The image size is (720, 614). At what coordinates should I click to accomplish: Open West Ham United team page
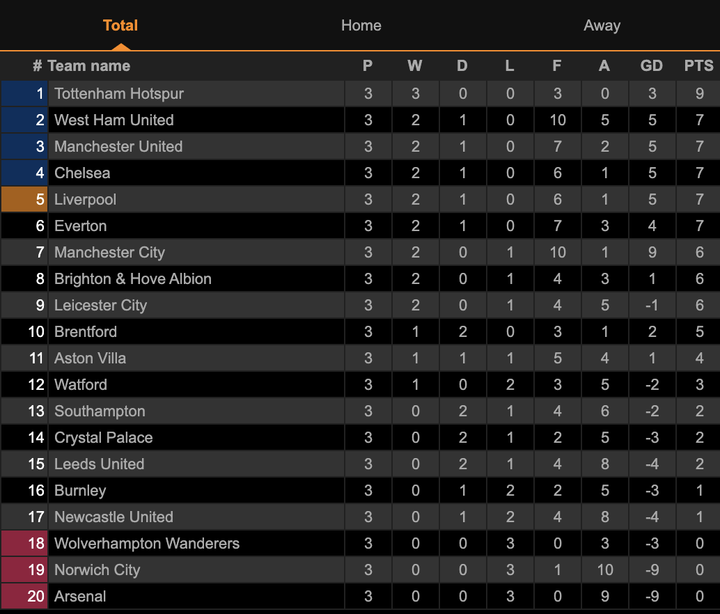(x=114, y=120)
